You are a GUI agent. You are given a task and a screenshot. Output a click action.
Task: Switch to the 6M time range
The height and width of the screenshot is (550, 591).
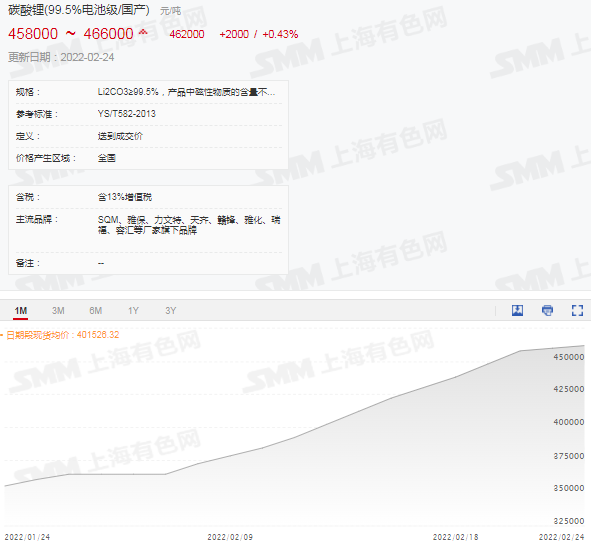click(x=95, y=311)
